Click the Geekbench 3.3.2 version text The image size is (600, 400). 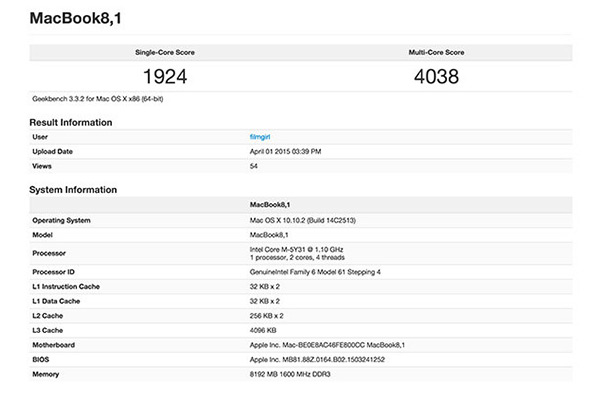pyautogui.click(x=99, y=99)
